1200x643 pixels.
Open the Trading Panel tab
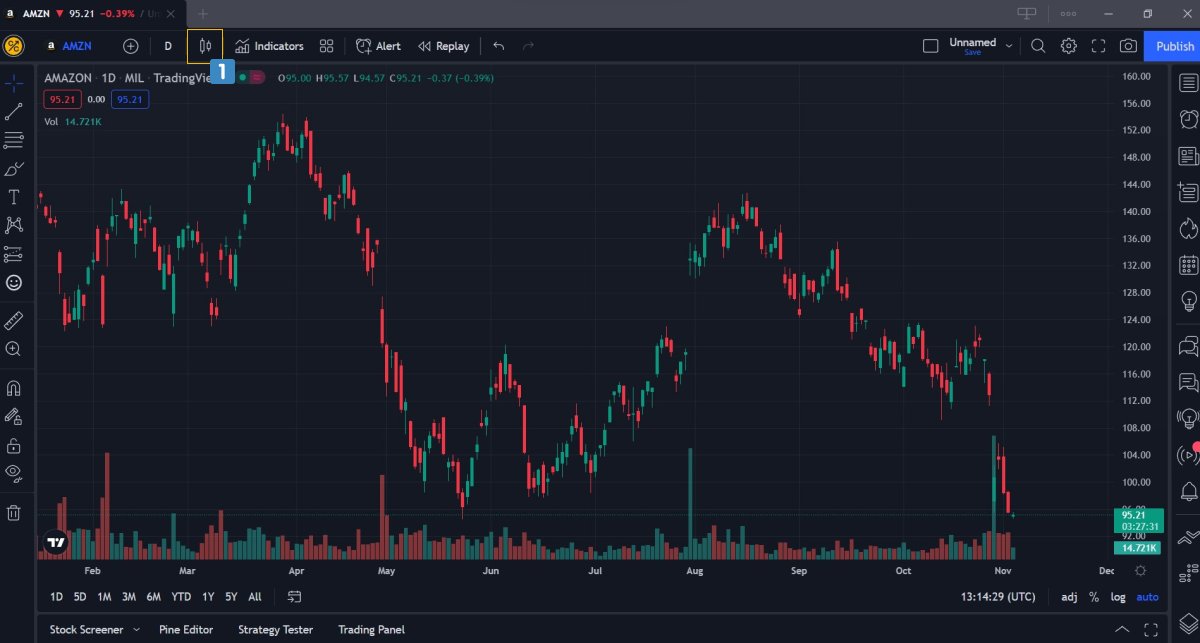pyautogui.click(x=371, y=630)
